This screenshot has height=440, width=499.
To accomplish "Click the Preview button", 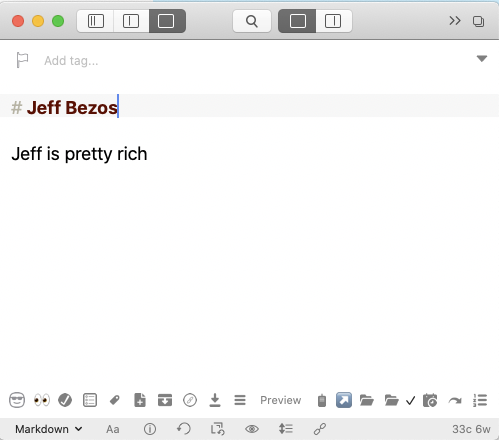I will coord(281,400).
